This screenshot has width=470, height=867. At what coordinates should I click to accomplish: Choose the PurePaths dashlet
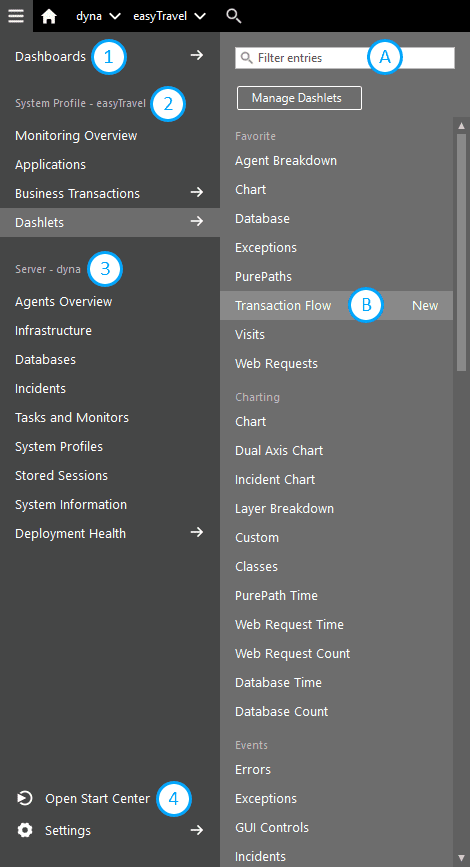[263, 276]
